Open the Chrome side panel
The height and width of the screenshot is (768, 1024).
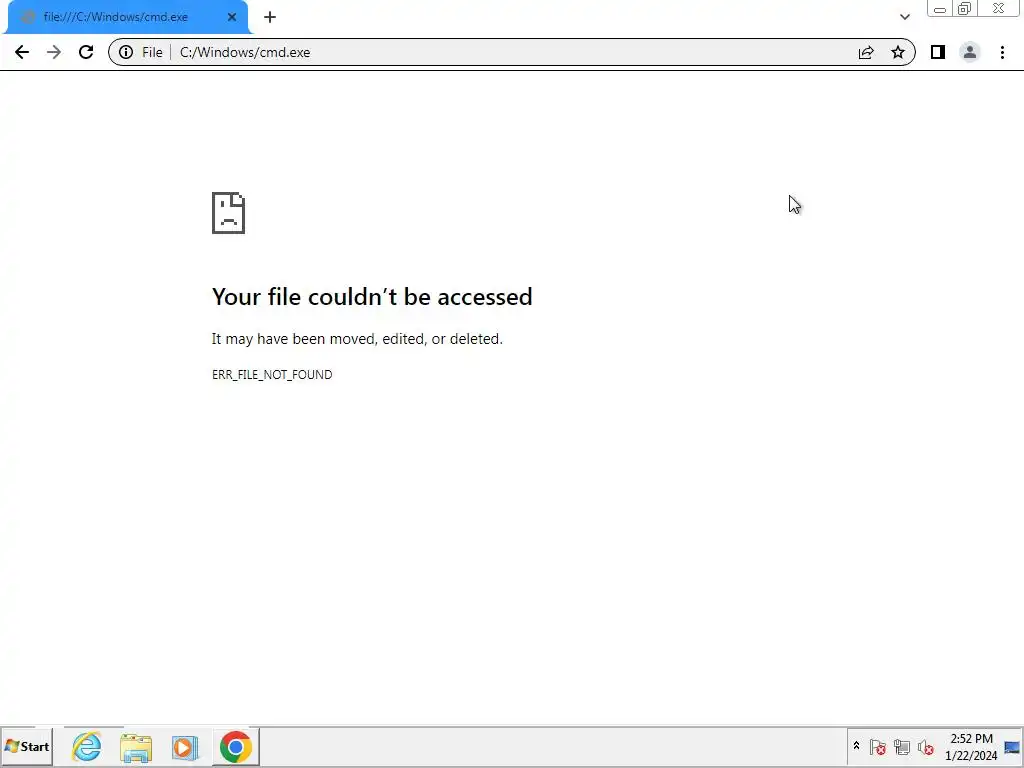pyautogui.click(x=938, y=52)
